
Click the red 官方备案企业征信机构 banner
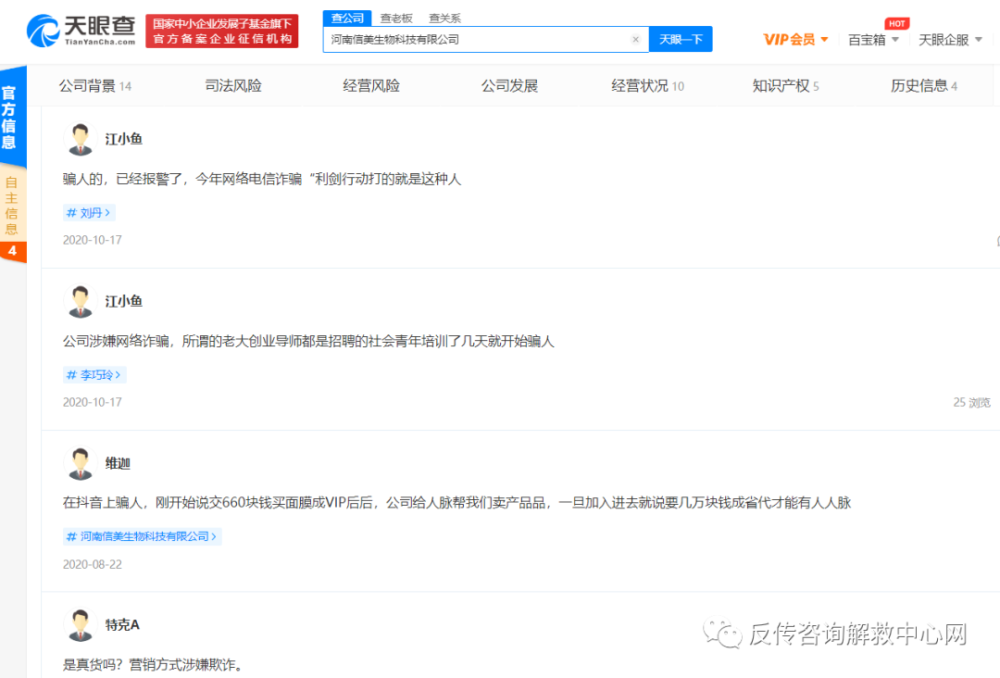222,31
